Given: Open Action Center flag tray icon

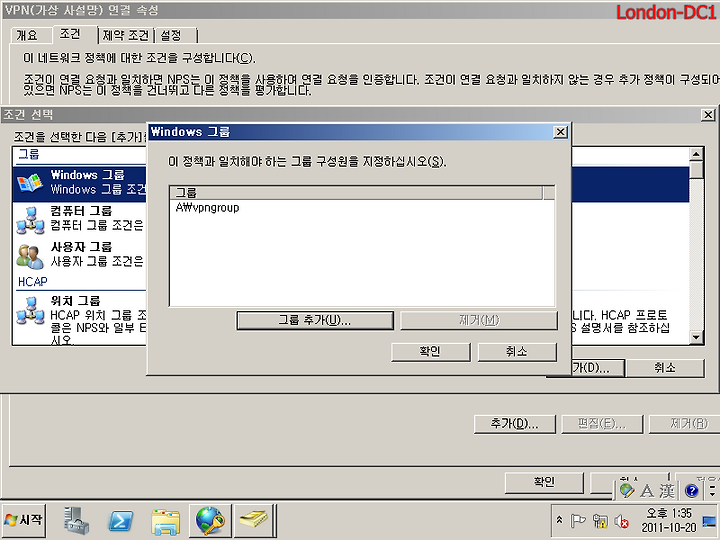Looking at the screenshot, I should [x=577, y=521].
